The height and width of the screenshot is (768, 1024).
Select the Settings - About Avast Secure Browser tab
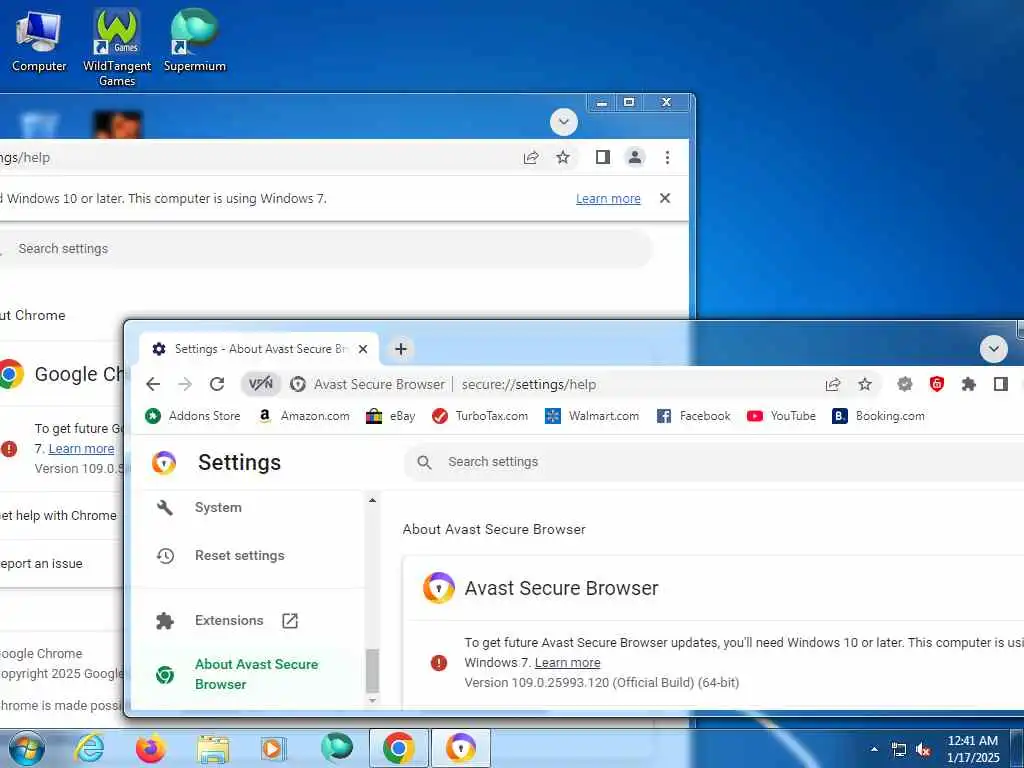coord(259,349)
